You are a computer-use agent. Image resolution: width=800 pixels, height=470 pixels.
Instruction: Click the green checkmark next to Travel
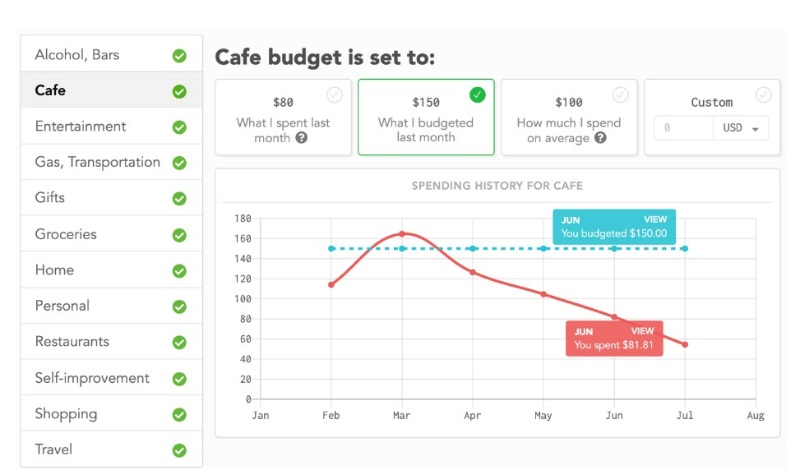[179, 450]
